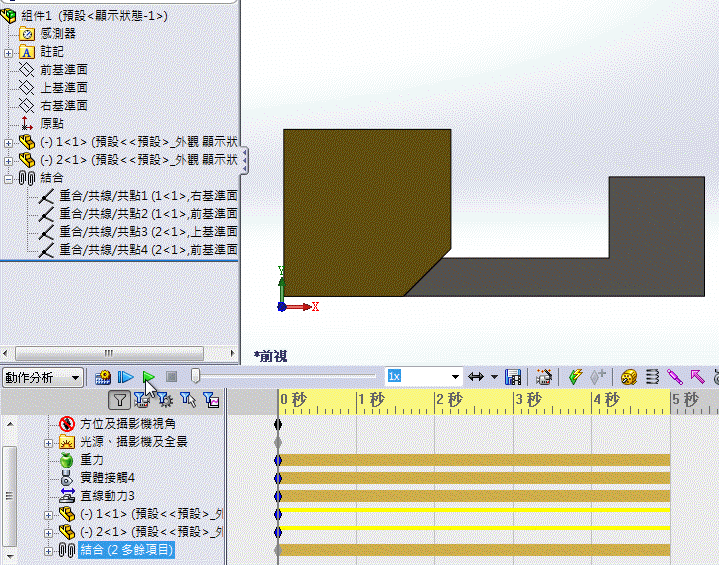This screenshot has width=719, height=565.
Task: Add a Spring using toolbar icon
Action: tap(652, 377)
